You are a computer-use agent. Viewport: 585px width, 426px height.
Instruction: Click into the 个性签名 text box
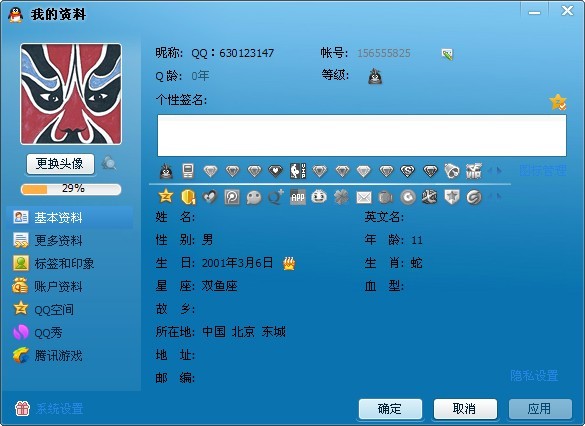click(362, 135)
